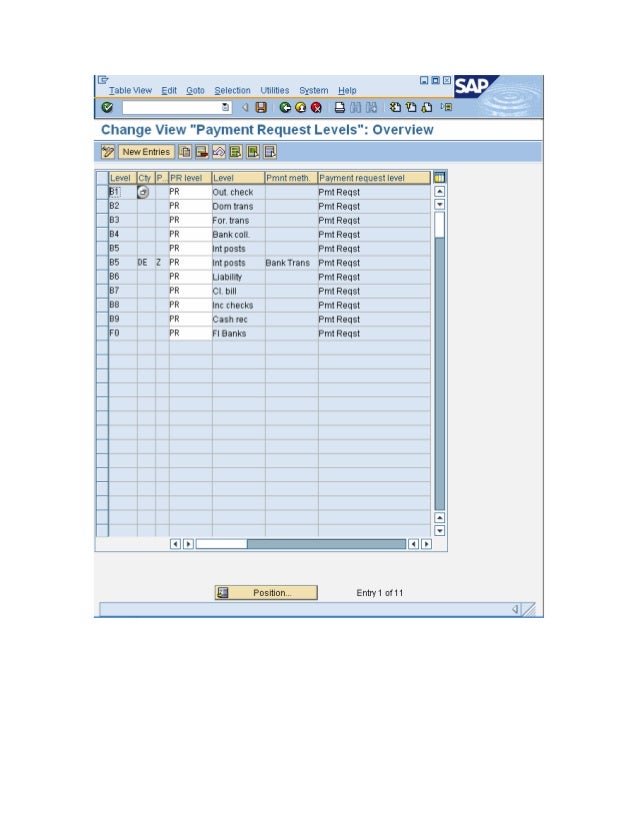Click the Pmnt meth. column header
The height and width of the screenshot is (826, 638).
[x=291, y=178]
